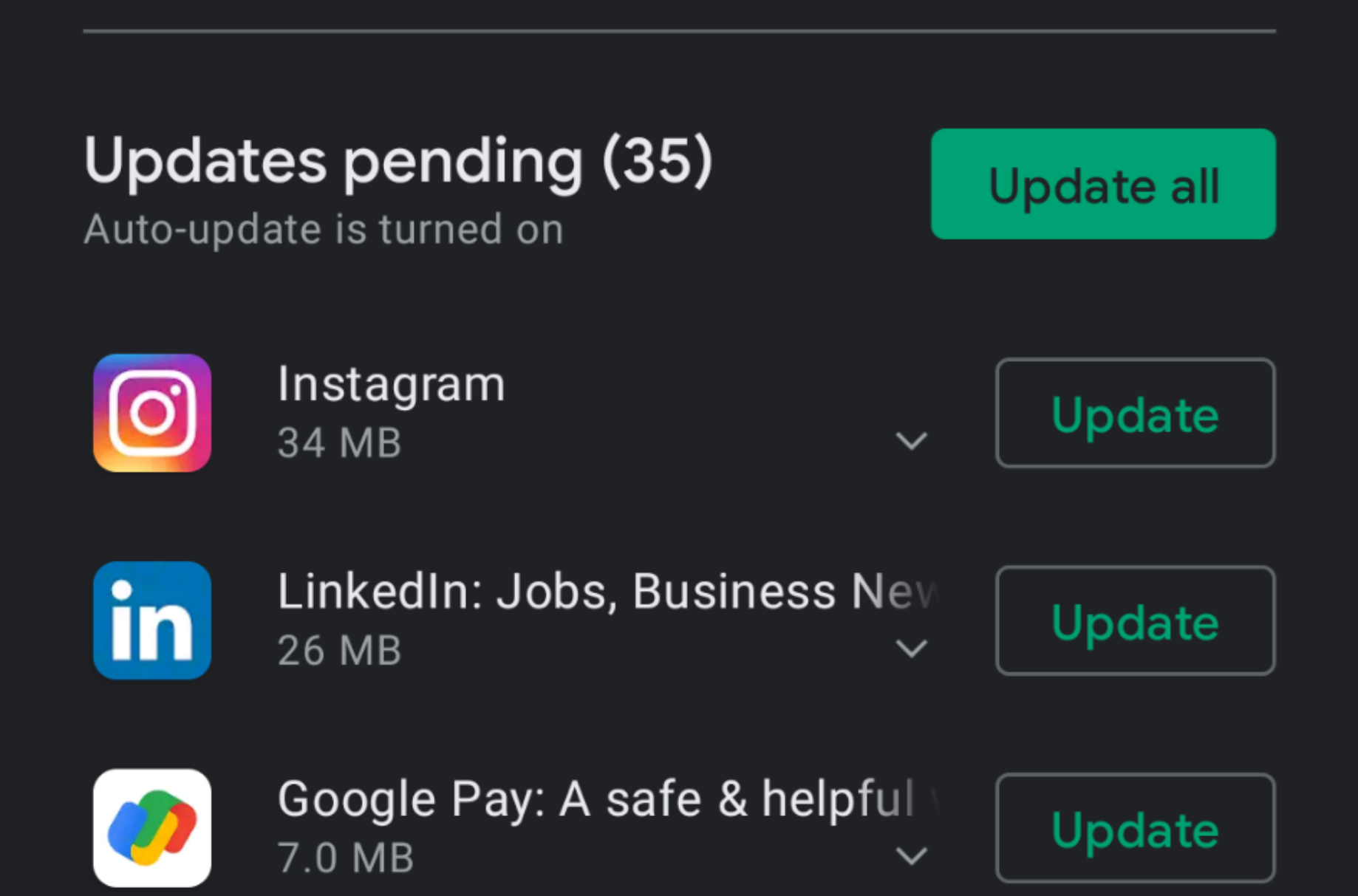Update the LinkedIn app
This screenshot has width=1358, height=896.
[1135, 620]
